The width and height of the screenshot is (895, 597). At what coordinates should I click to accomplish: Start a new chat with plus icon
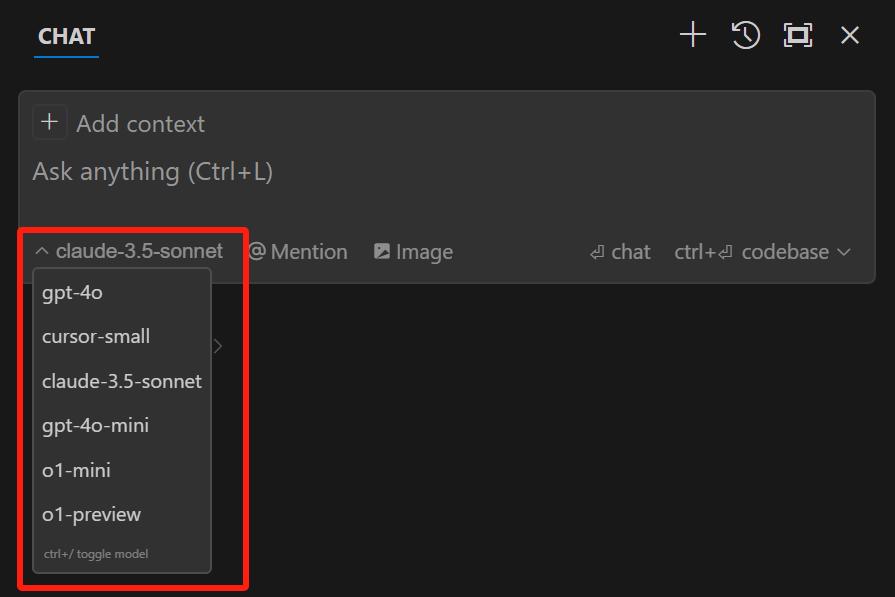click(x=692, y=36)
